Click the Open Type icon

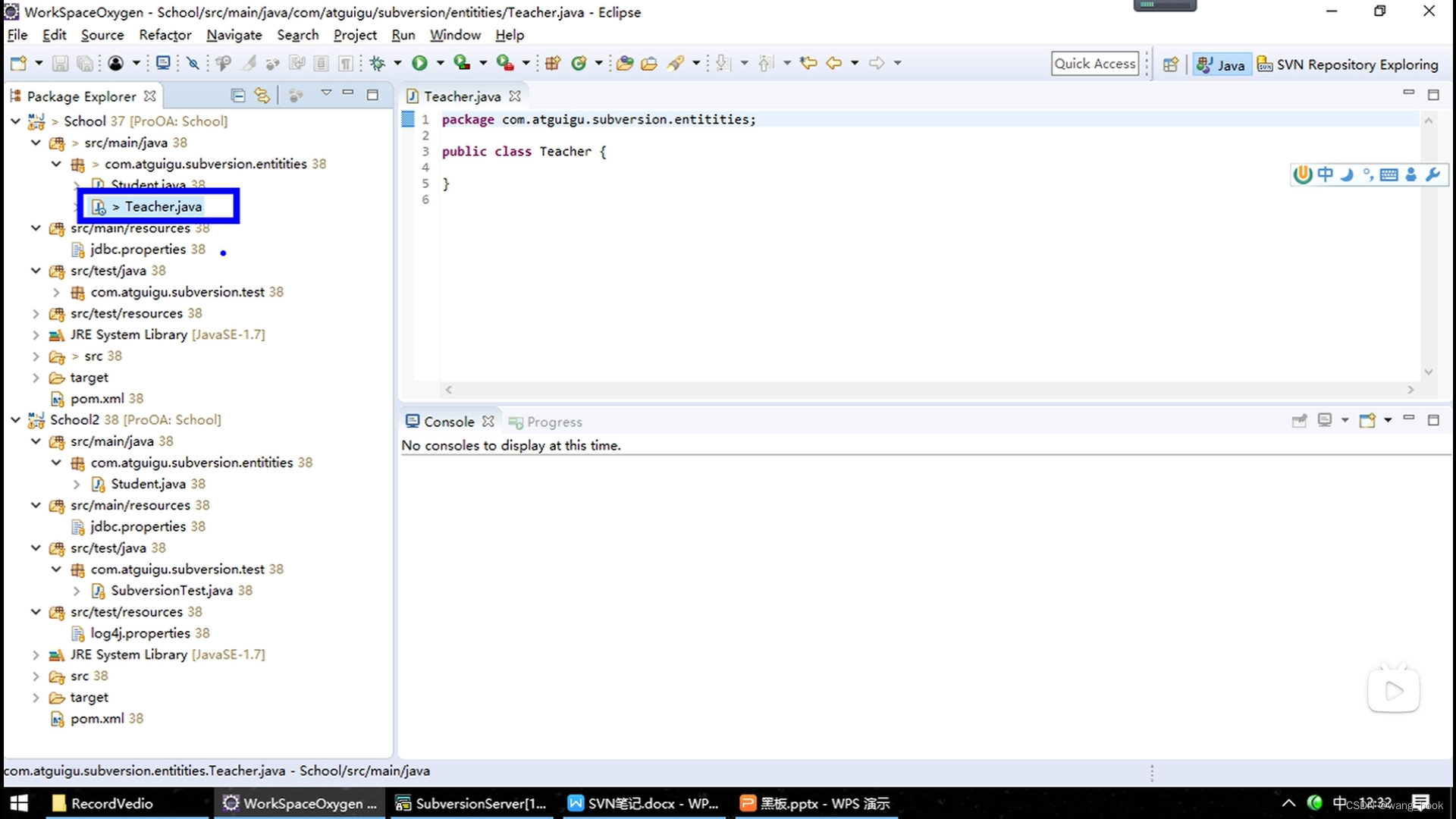pyautogui.click(x=625, y=63)
